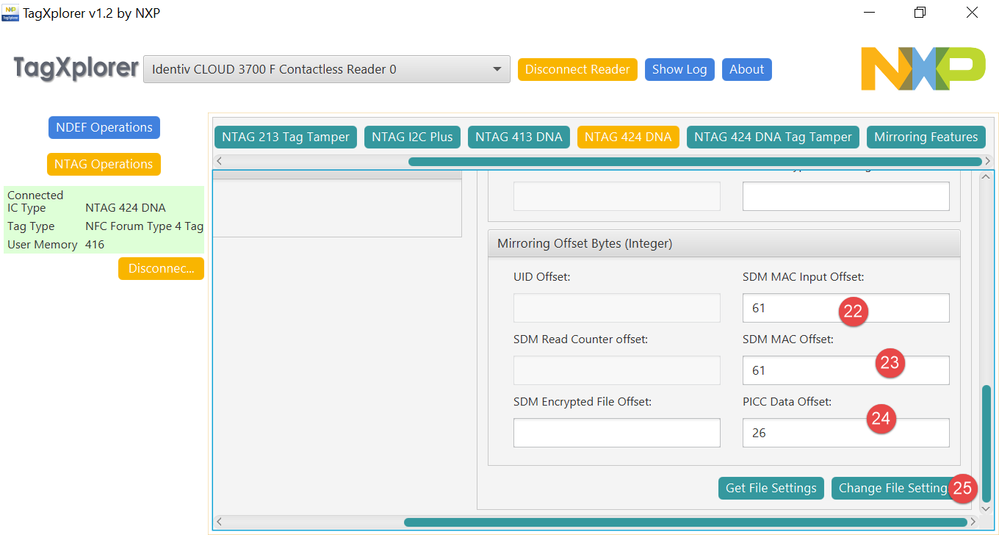Click tab strip scroll right arrow

[x=988, y=161]
